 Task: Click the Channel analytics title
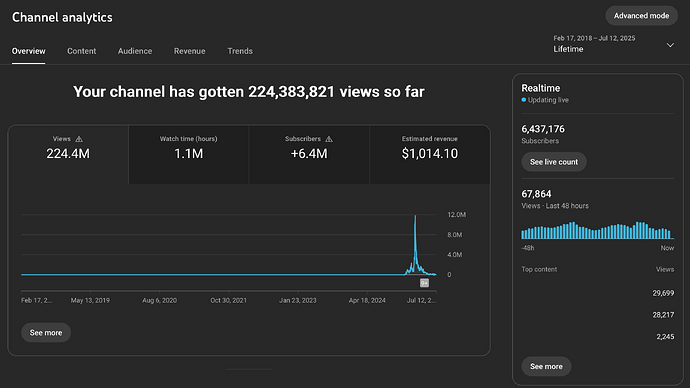coord(62,17)
